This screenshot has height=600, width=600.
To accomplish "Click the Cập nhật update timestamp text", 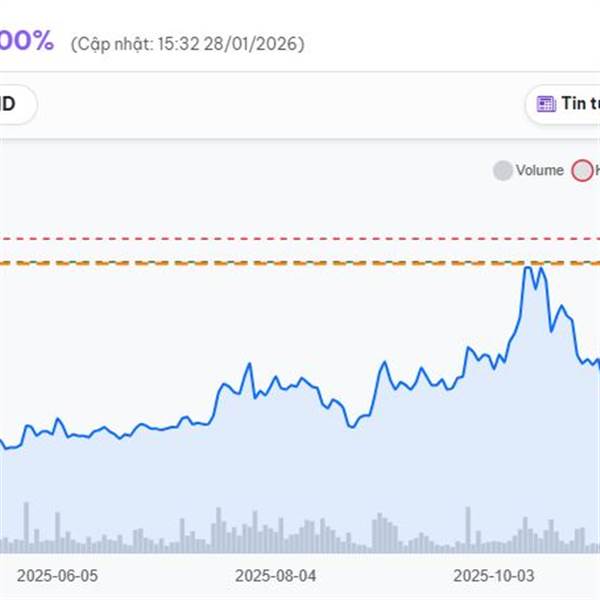I will coord(187,44).
